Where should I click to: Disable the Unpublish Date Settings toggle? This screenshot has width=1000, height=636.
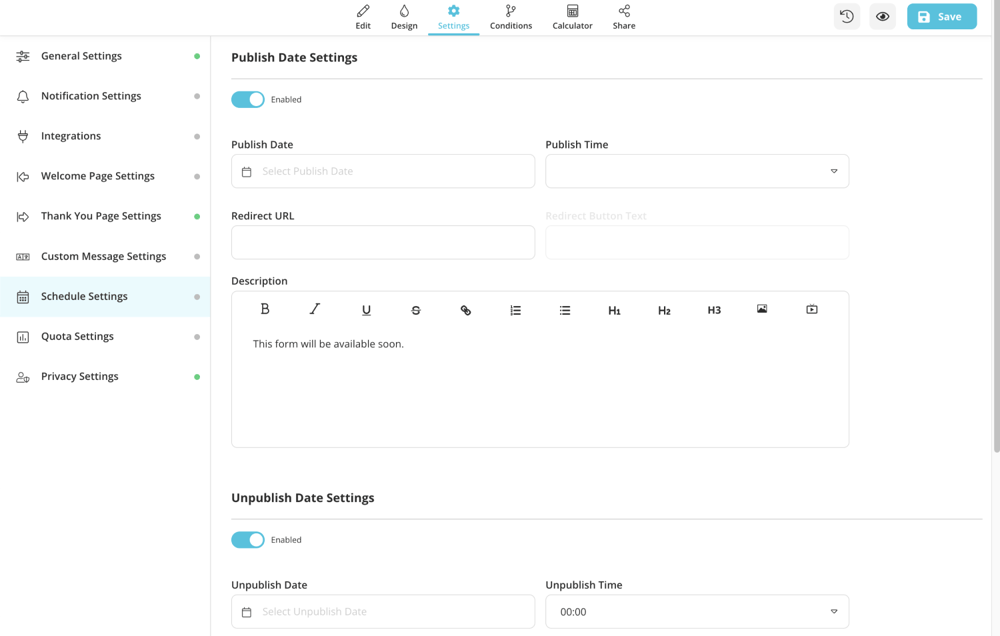pyautogui.click(x=248, y=540)
